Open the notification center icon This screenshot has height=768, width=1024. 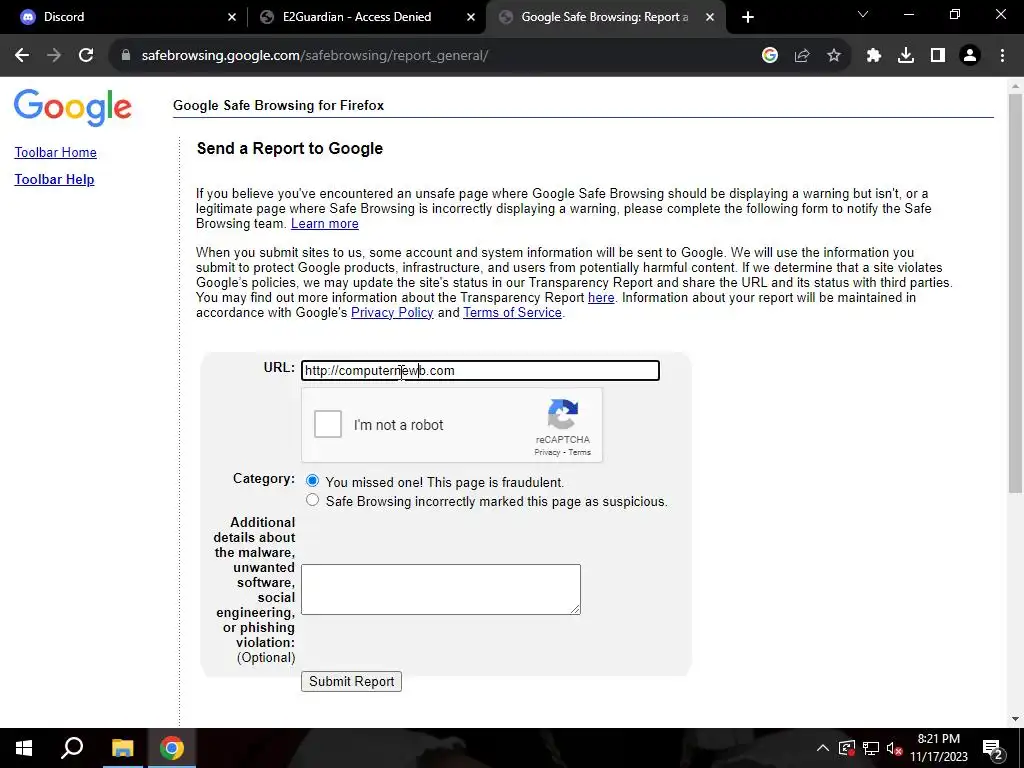(x=993, y=748)
